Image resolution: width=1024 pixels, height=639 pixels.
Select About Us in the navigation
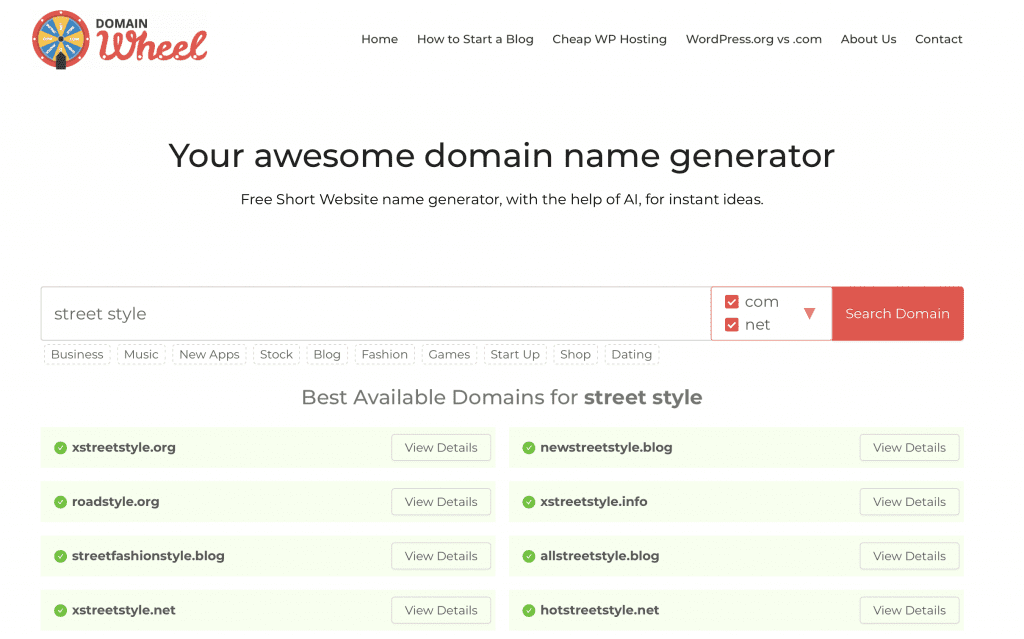pos(868,39)
